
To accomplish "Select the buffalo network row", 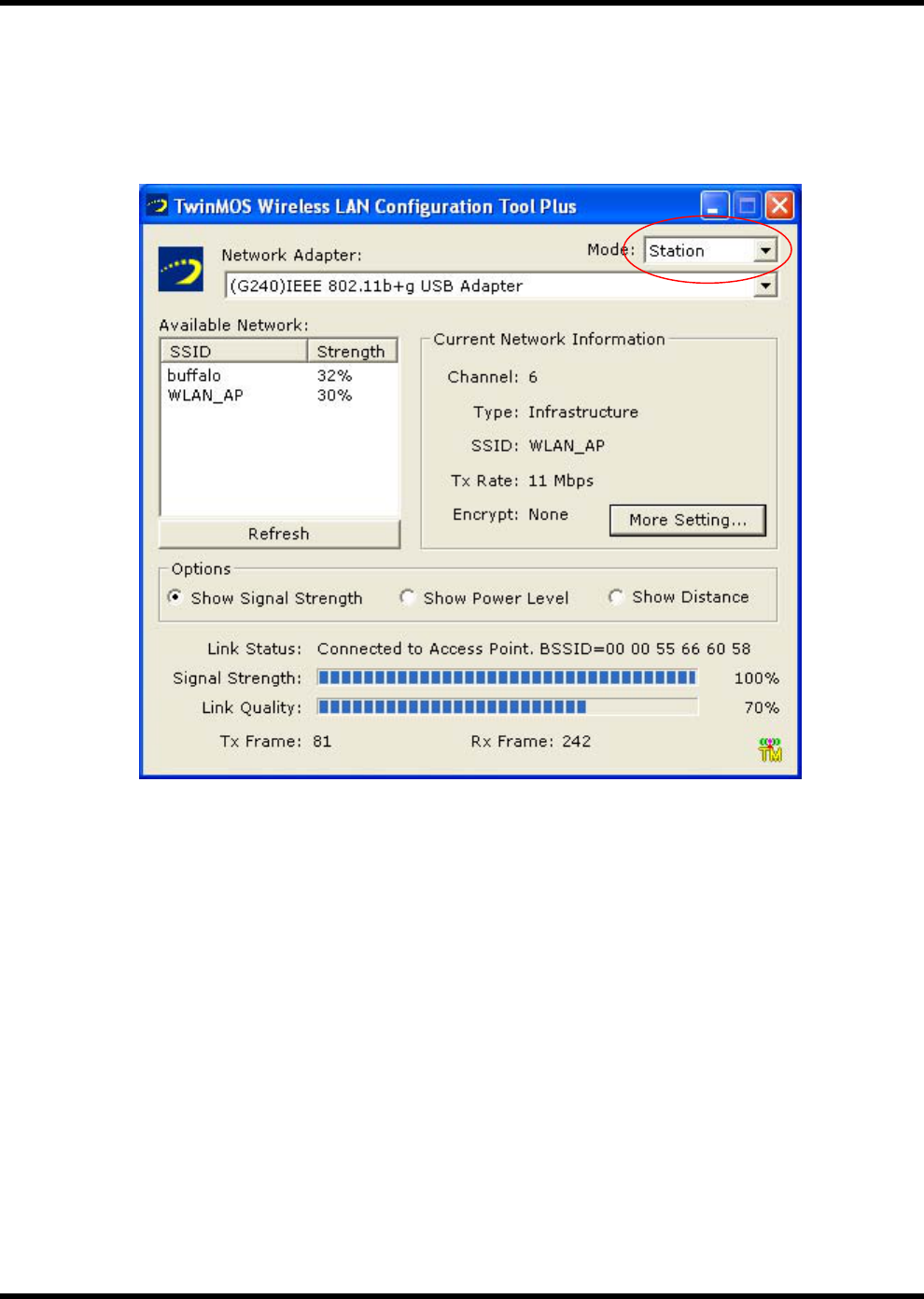I will coord(279,375).
